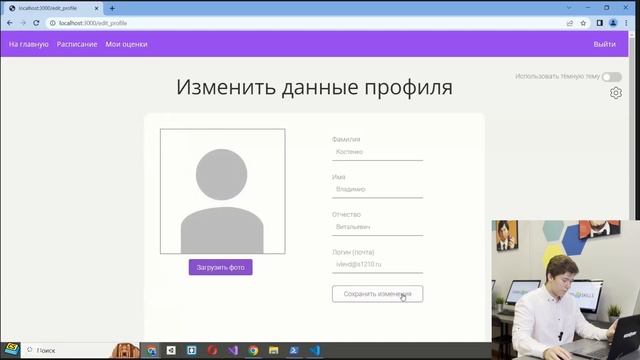Click 'Загрузить фото' button
The width and height of the screenshot is (640, 360).
click(x=220, y=267)
